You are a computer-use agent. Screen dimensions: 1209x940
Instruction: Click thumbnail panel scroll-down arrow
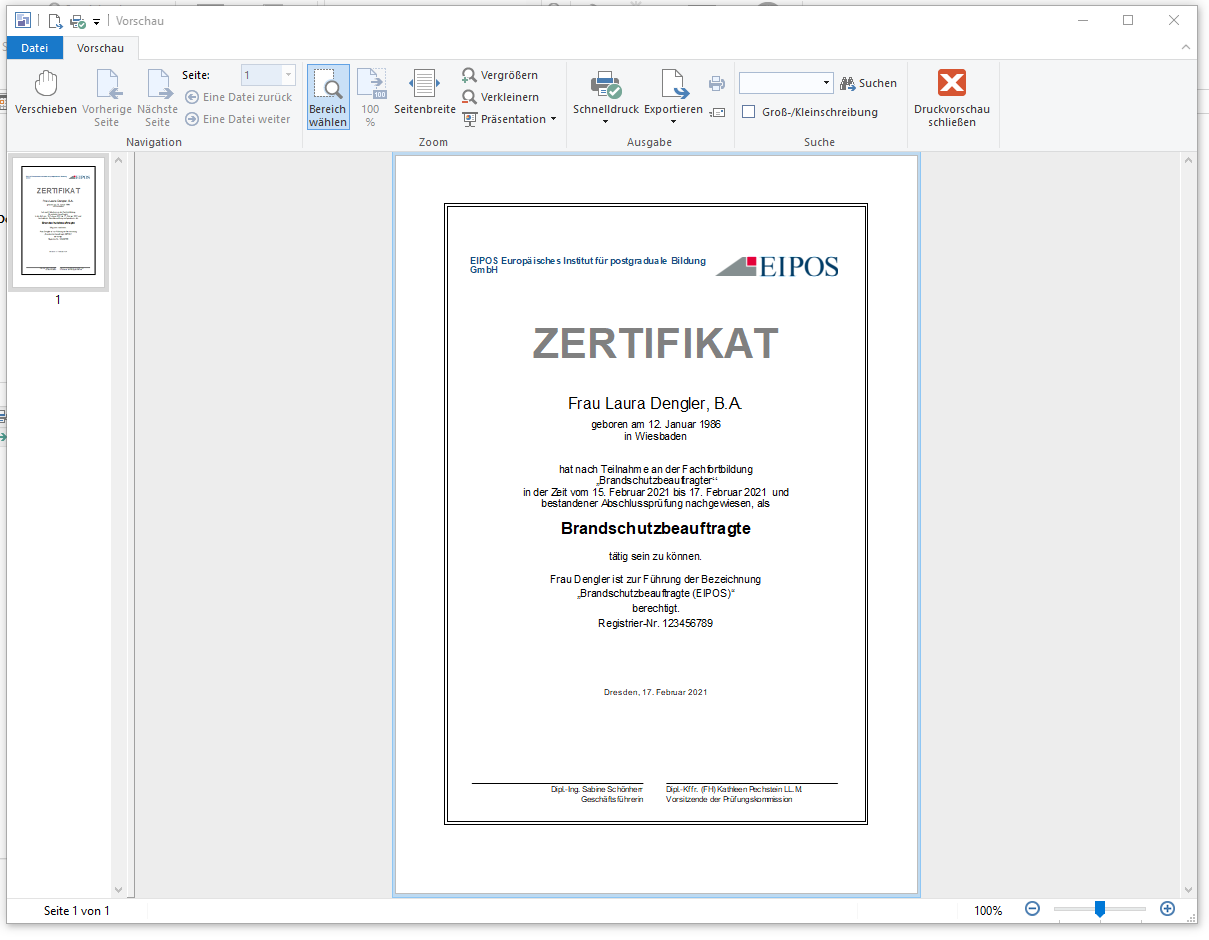(118, 889)
